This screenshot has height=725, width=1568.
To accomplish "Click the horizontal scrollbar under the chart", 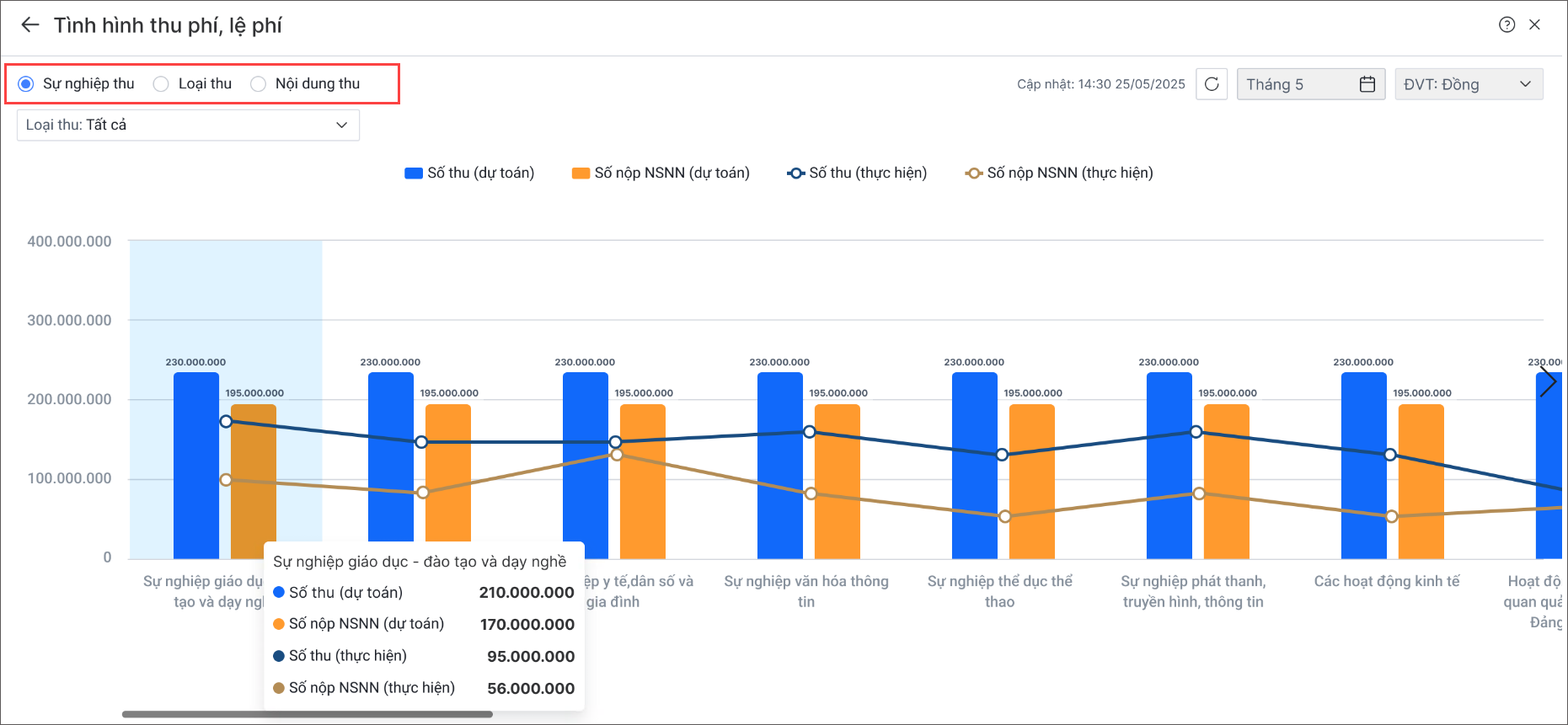I will click(307, 714).
